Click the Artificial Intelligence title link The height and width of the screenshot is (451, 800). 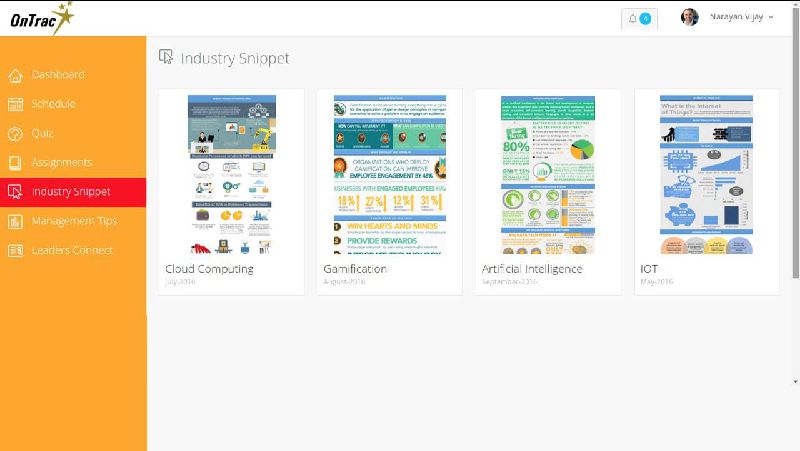tap(532, 269)
